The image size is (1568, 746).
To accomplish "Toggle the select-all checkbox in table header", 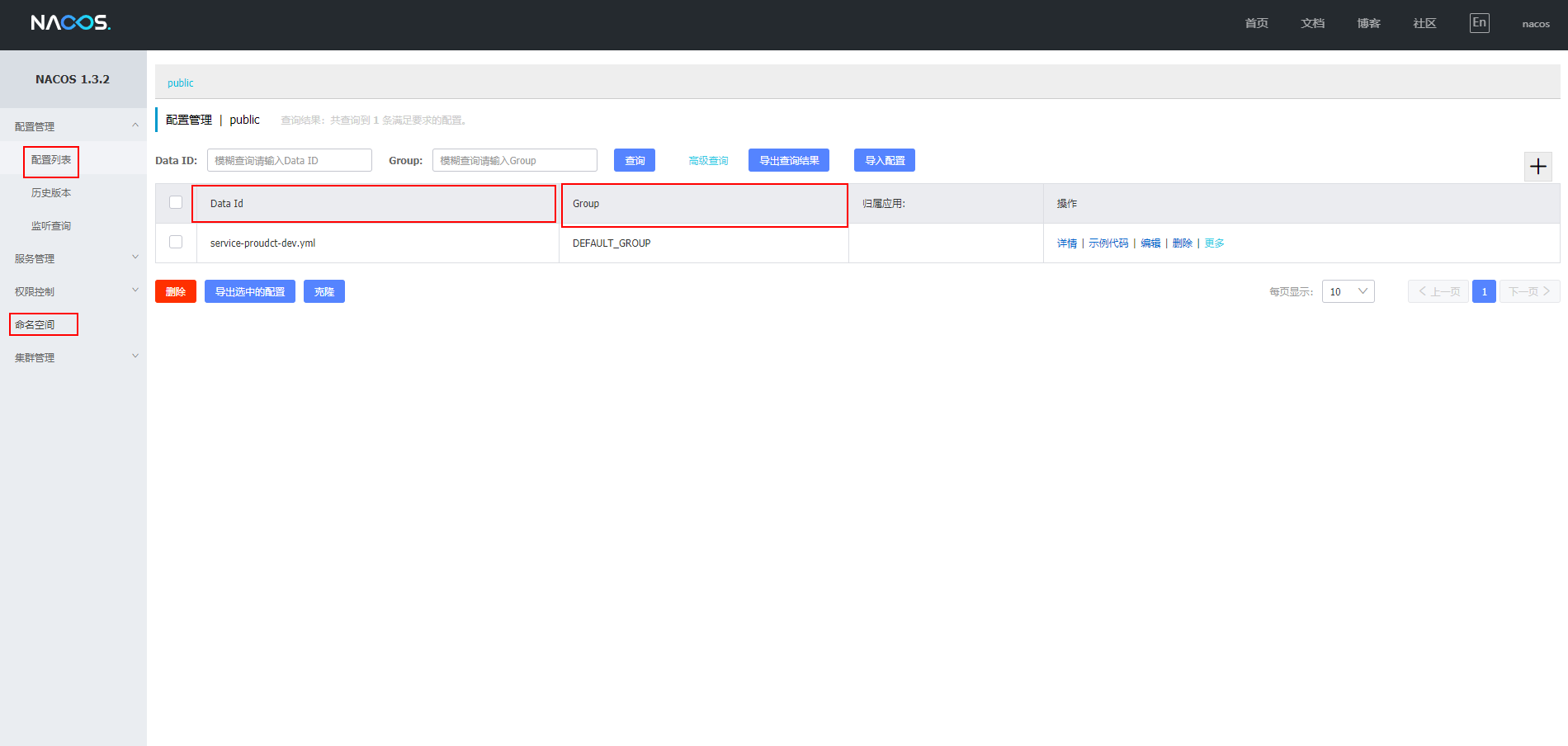I will (176, 203).
